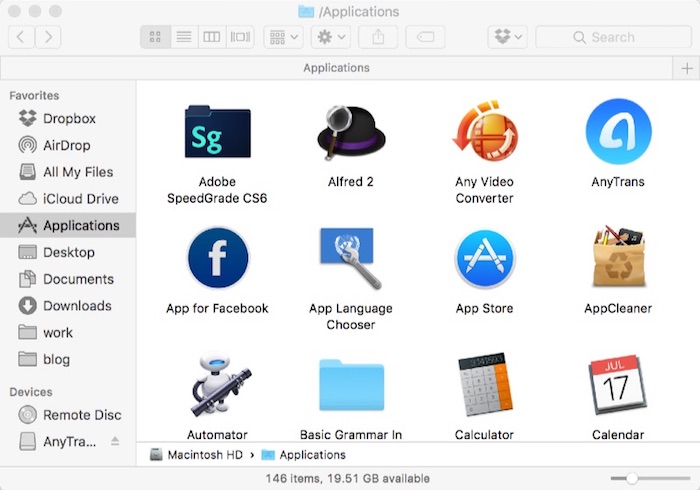Image resolution: width=700 pixels, height=490 pixels.
Task: Add a new tab with plus button
Action: click(x=686, y=68)
